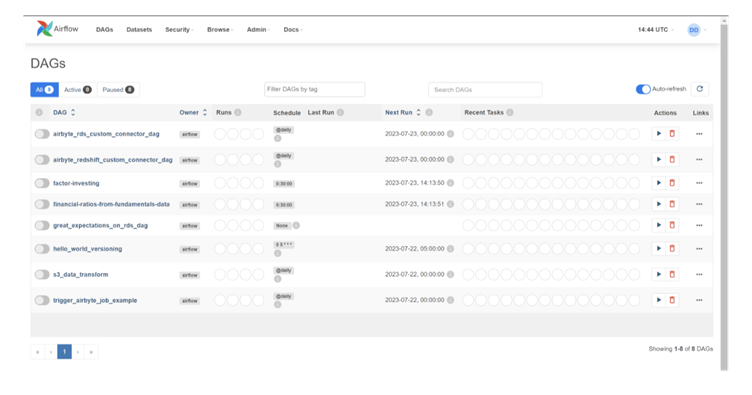
Task: Open the DAGs navigation item
Action: [x=105, y=30]
